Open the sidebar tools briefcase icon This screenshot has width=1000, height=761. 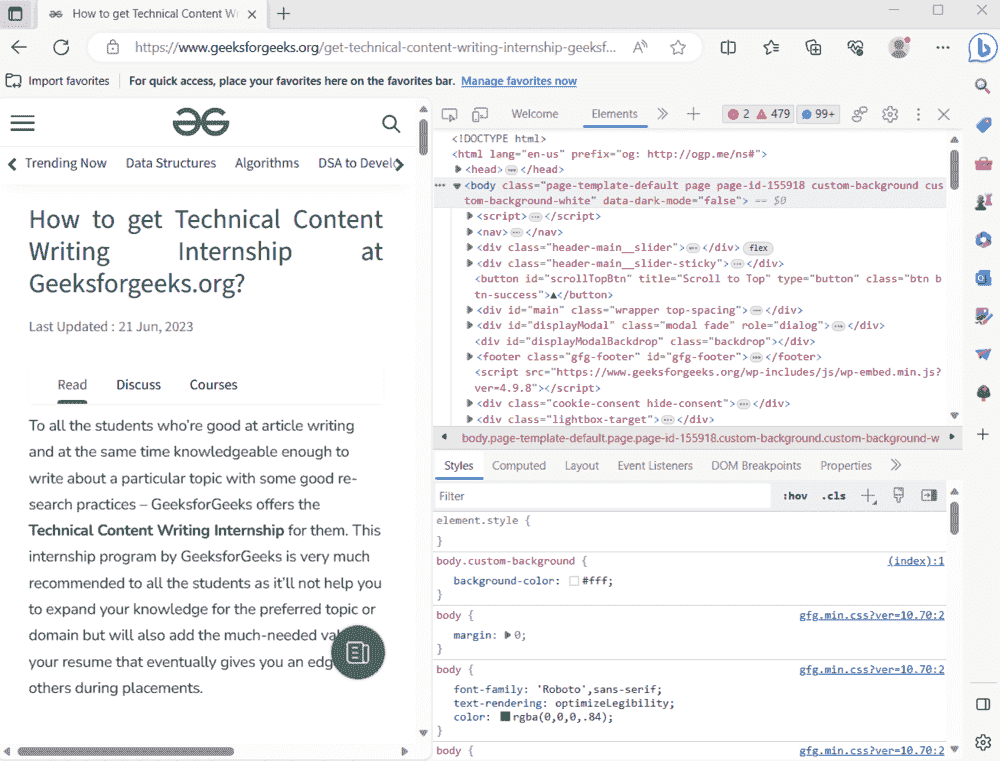(x=983, y=163)
